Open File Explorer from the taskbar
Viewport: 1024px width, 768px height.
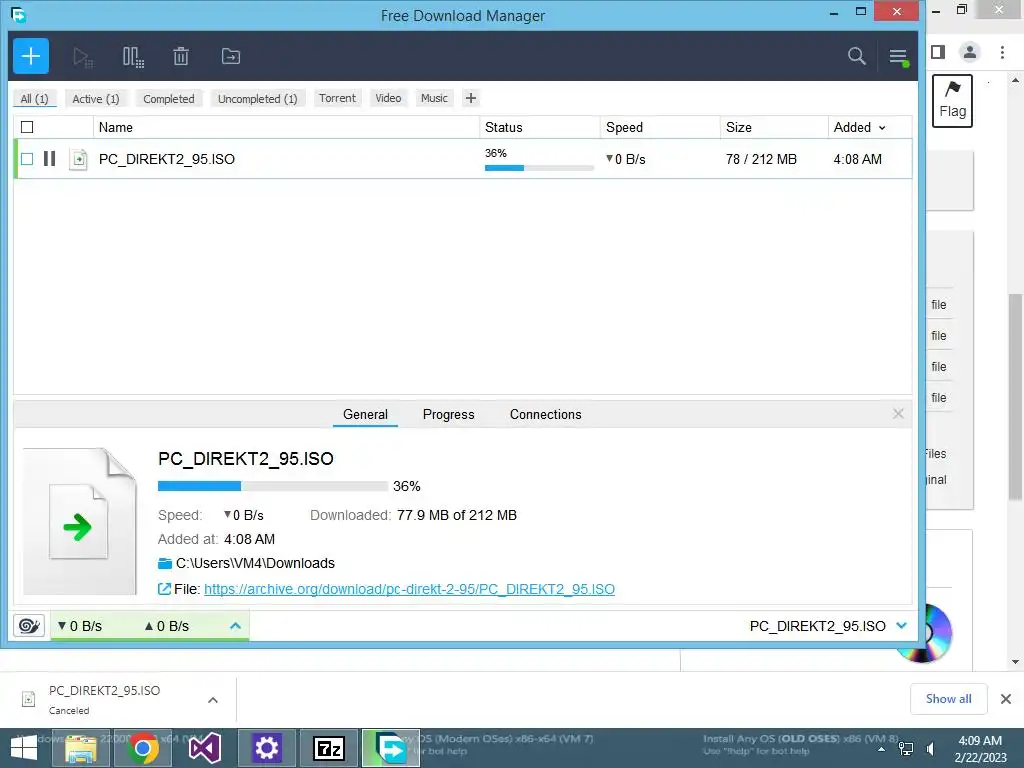(x=81, y=748)
